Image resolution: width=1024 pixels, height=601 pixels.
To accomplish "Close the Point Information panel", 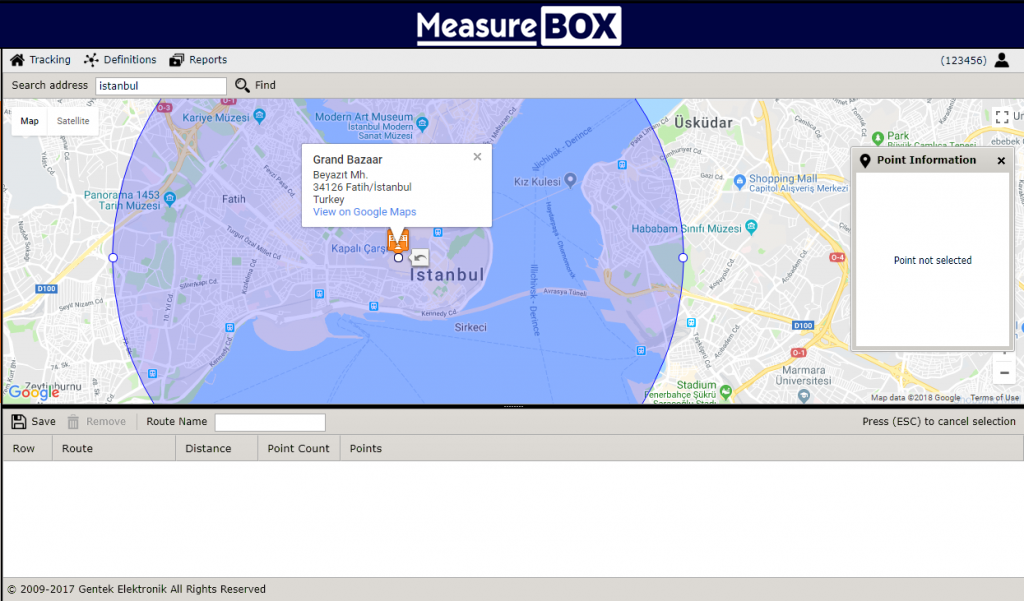I will tap(1001, 161).
